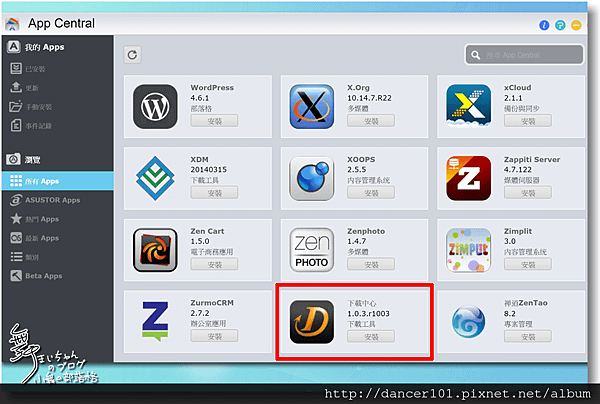This screenshot has height=404, width=600.
Task: Install WordPress with its button
Action: point(214,121)
